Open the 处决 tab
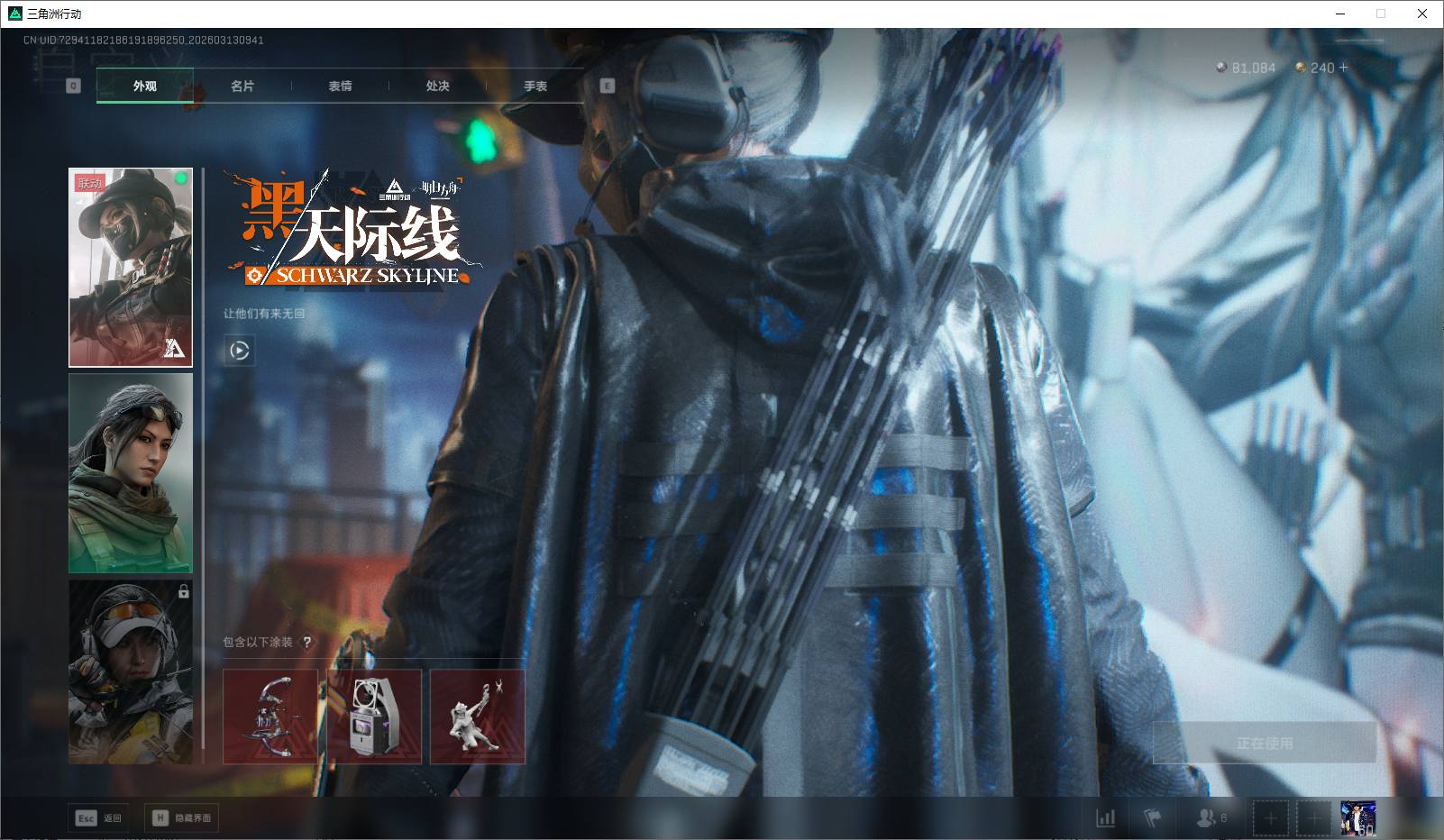This screenshot has height=840, width=1444. [437, 87]
